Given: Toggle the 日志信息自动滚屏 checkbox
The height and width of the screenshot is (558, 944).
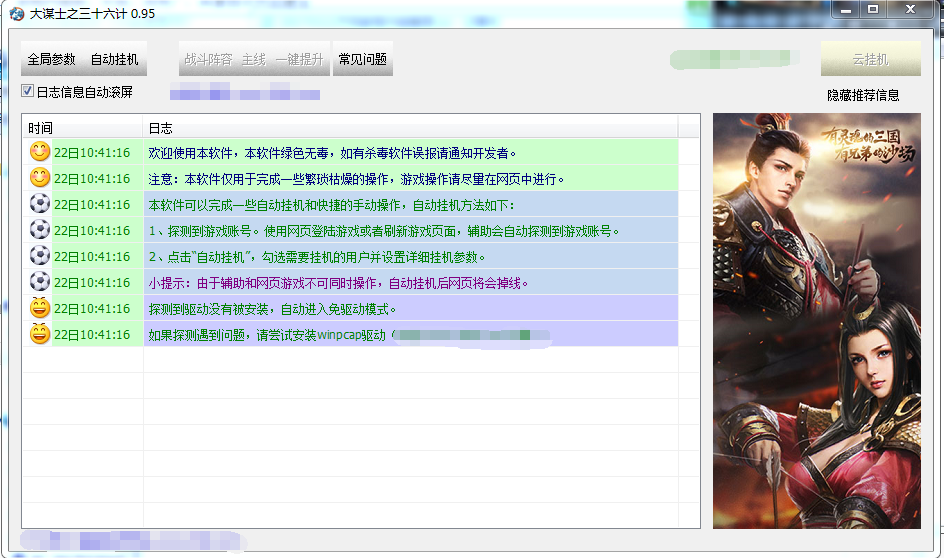Looking at the screenshot, I should 28,92.
